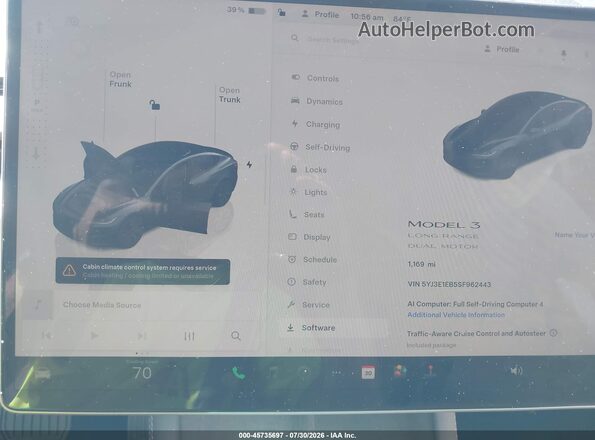This screenshot has height=440, width=595.
Task: Open the calendar app icon
Action: pos(368,372)
